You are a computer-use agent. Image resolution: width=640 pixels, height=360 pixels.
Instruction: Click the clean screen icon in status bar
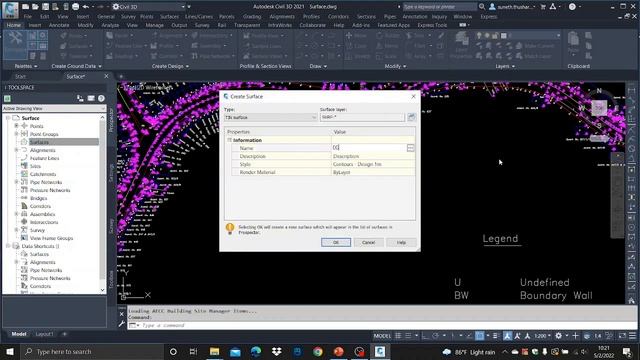pyautogui.click(x=622, y=336)
